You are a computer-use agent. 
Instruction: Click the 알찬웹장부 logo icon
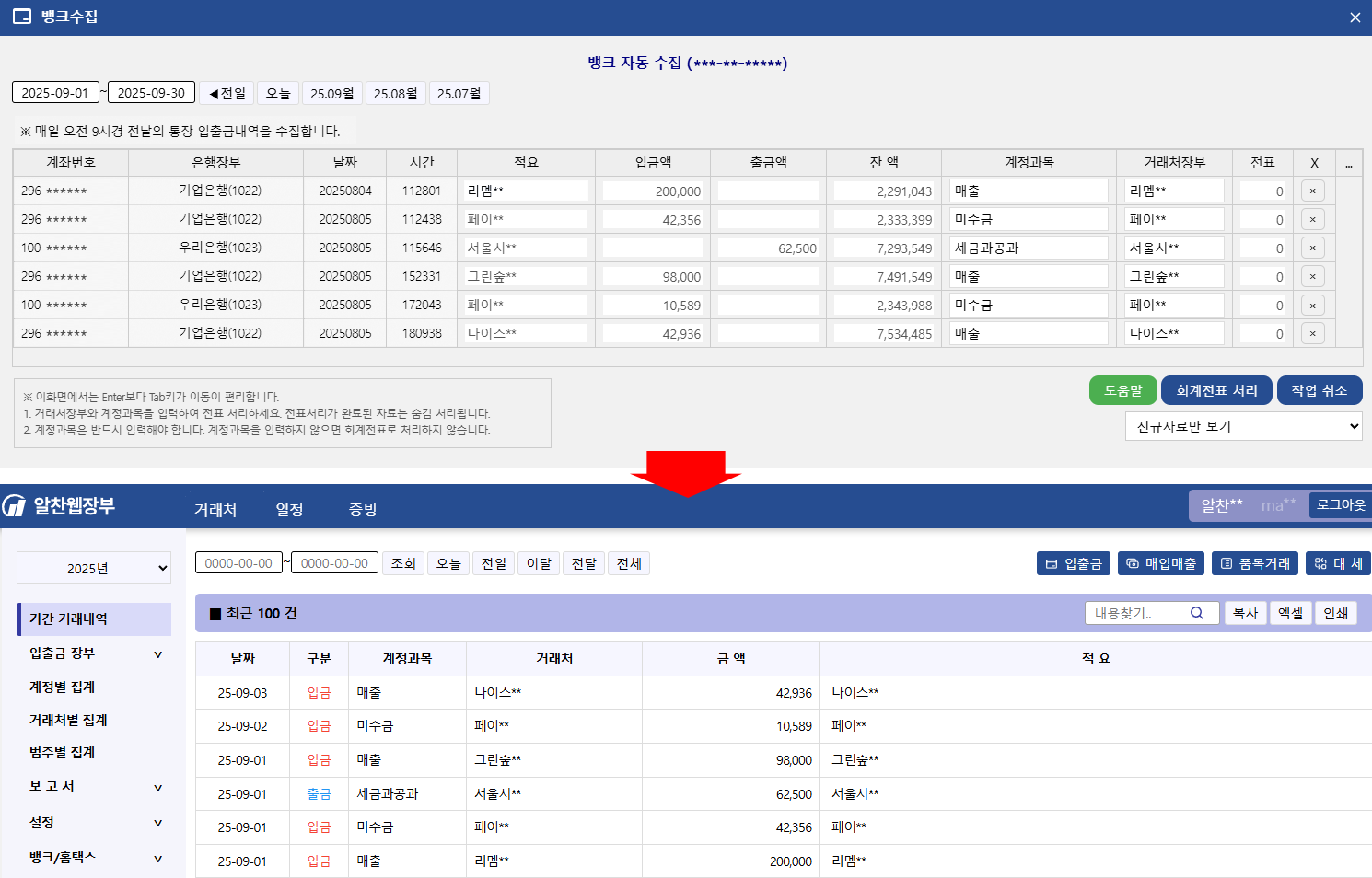[x=14, y=505]
